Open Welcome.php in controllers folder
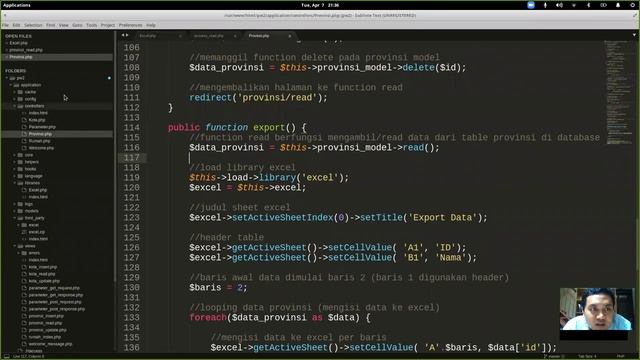640x360 pixels. coord(41,148)
